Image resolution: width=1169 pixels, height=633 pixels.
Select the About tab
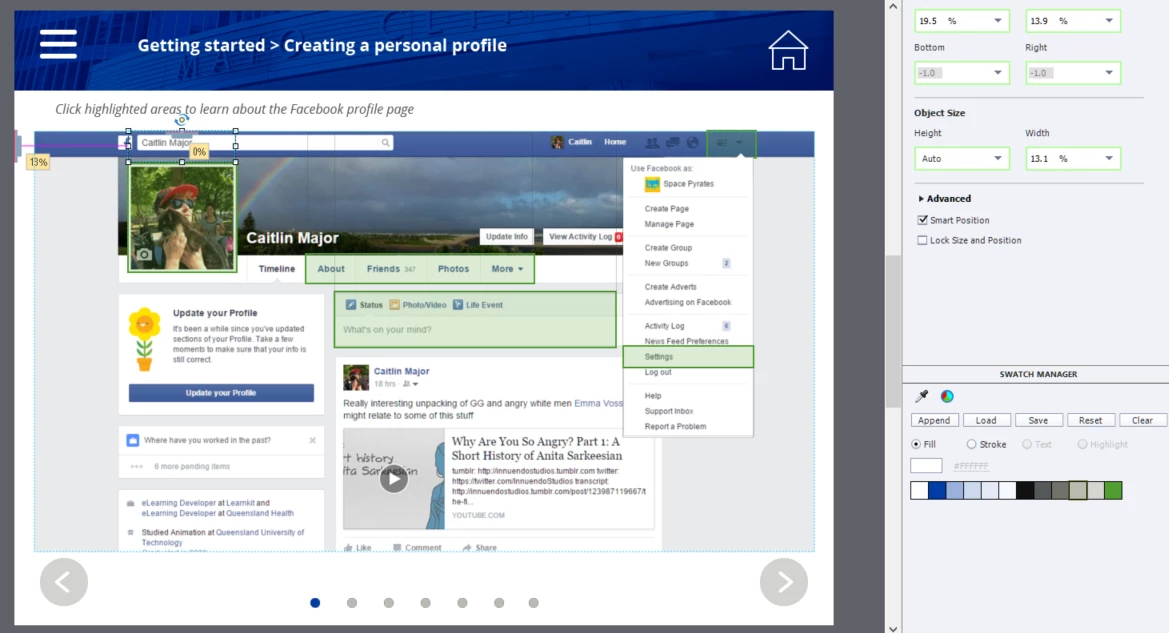pyautogui.click(x=331, y=269)
